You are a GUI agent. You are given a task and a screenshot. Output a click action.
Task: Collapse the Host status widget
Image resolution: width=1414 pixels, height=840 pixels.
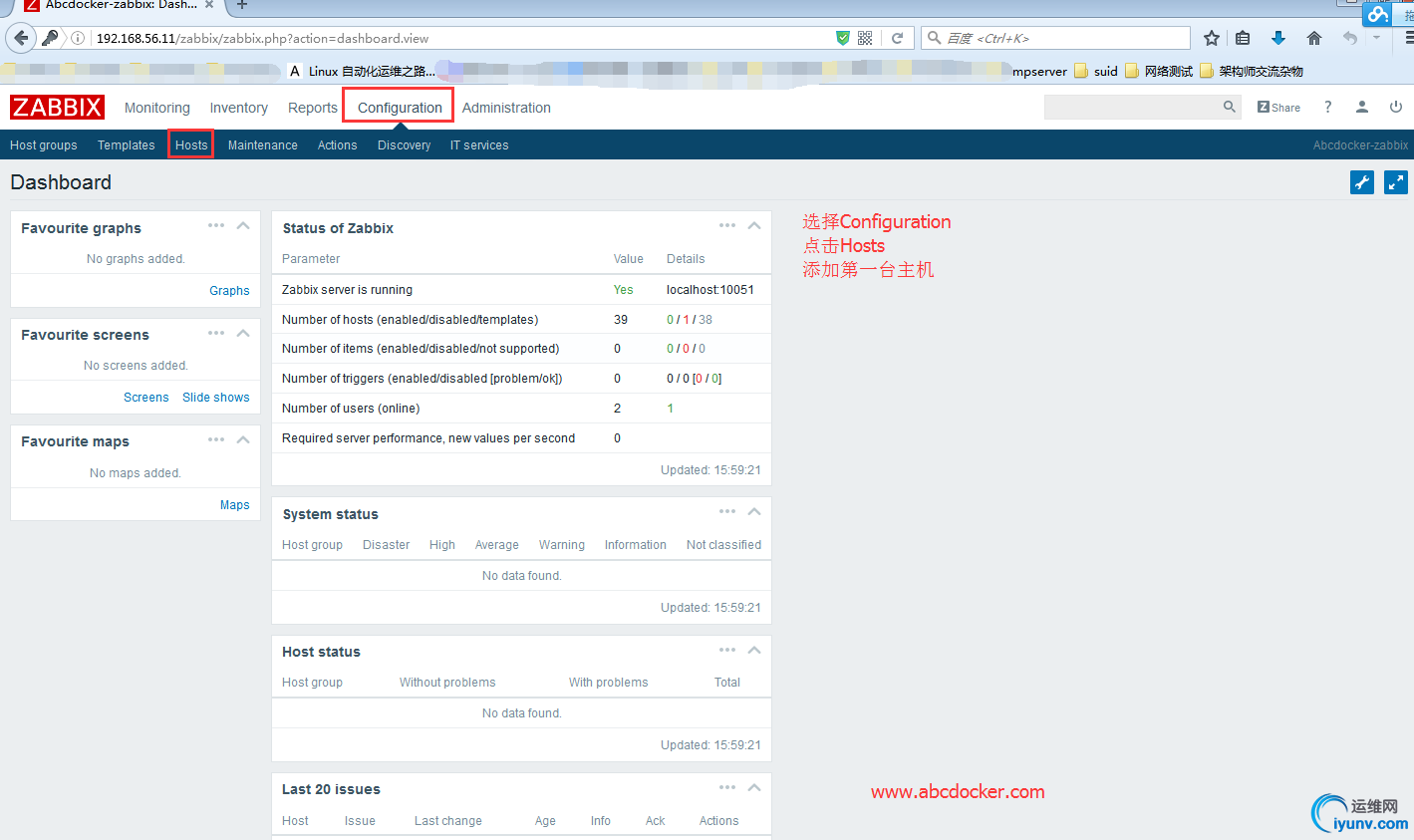coord(754,650)
